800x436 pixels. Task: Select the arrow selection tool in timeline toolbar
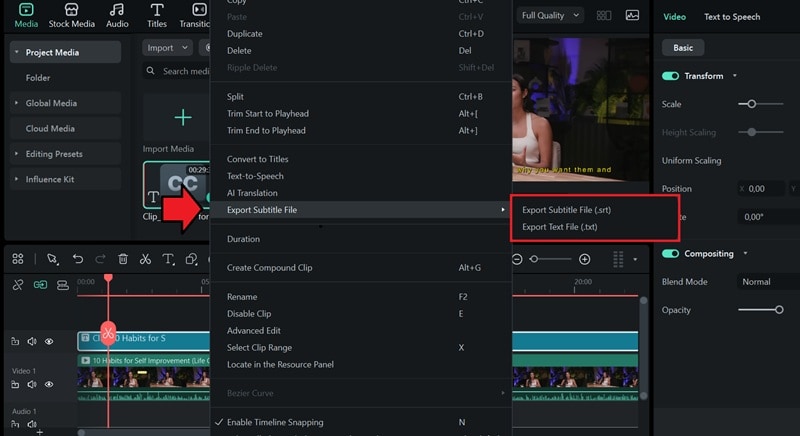tap(52, 259)
